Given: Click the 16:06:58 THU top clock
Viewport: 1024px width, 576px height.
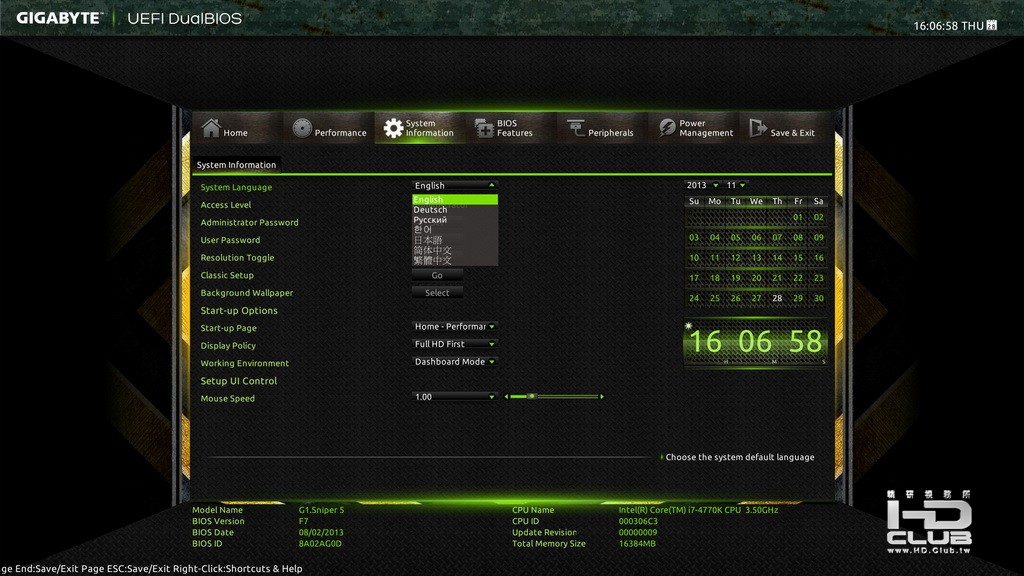Looking at the screenshot, I should tap(948, 26).
